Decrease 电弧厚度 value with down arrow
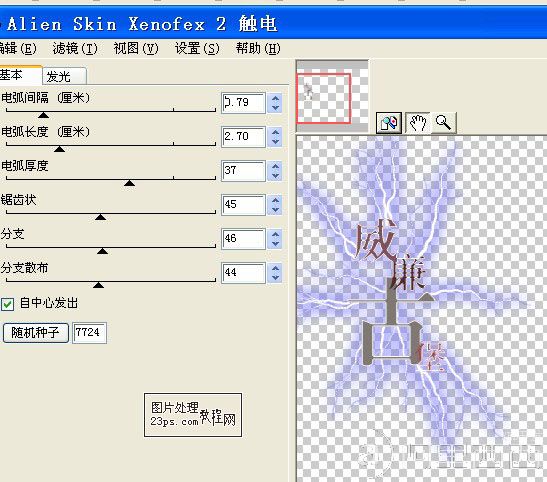547x482 pixels. (x=275, y=175)
